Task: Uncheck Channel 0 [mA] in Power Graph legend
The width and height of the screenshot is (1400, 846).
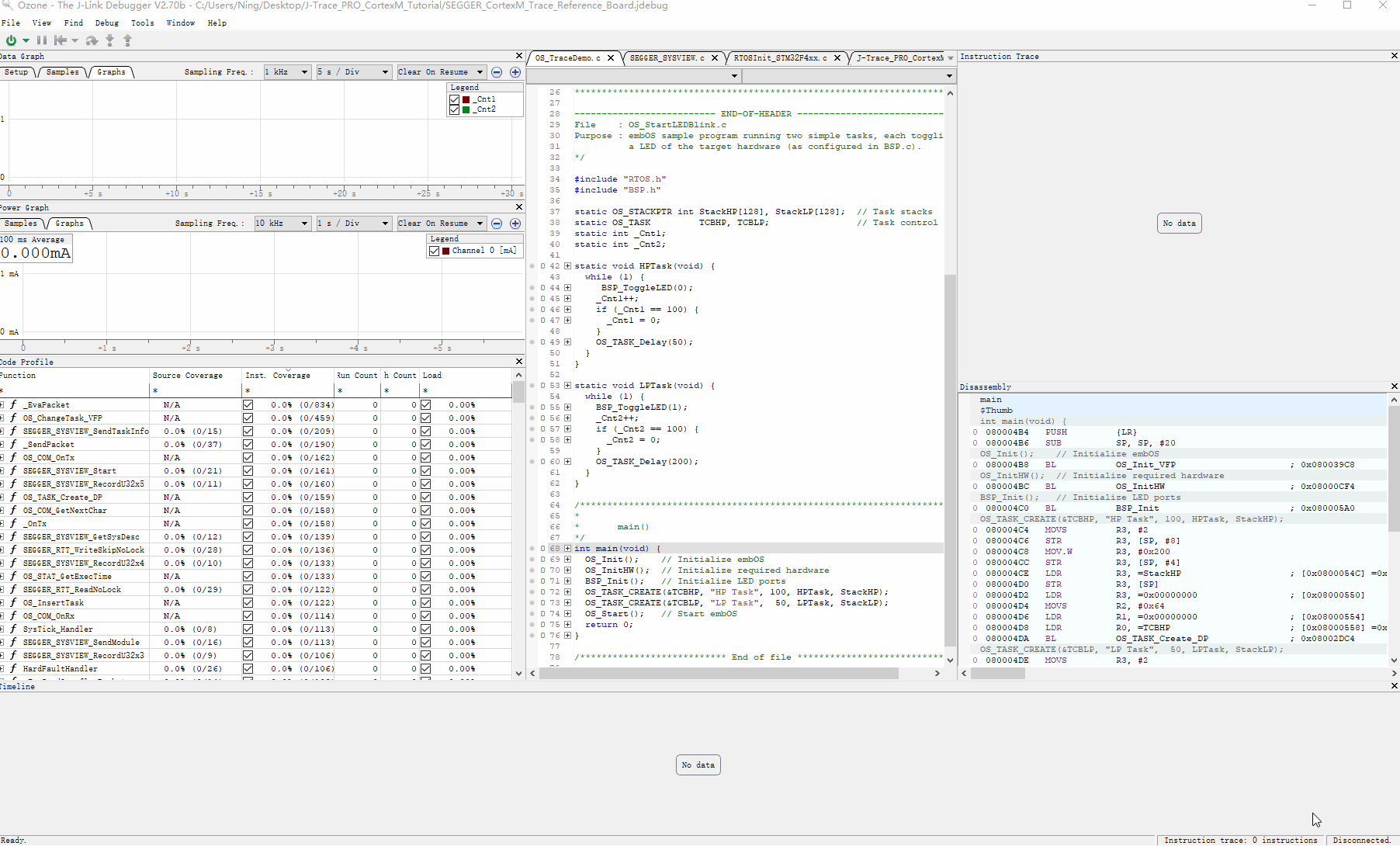Action: pos(435,251)
